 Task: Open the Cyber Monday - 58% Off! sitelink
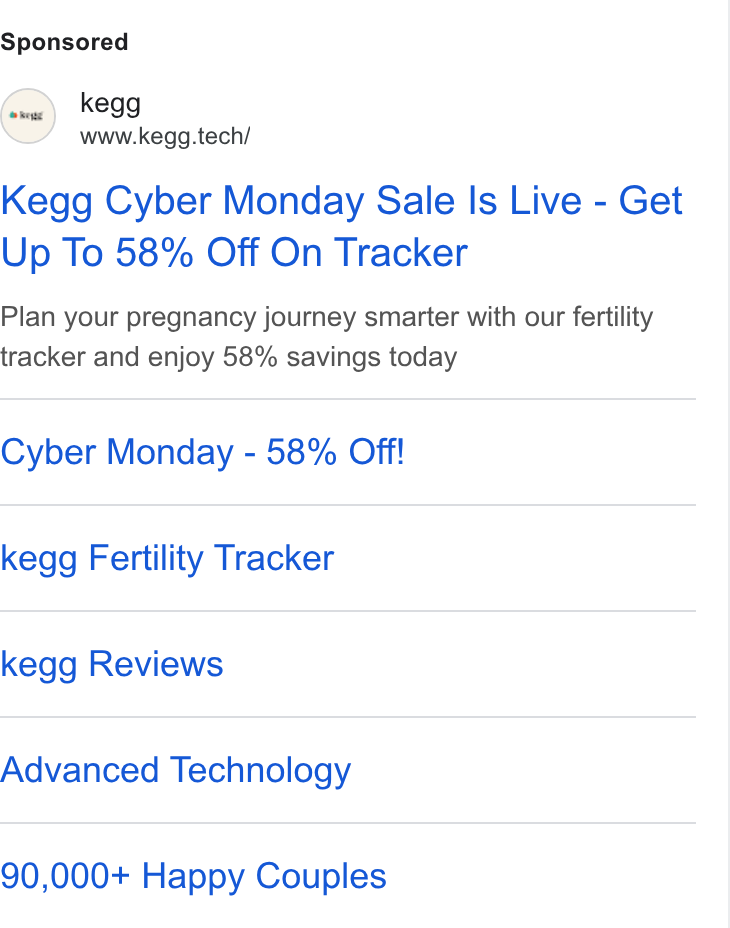pos(202,452)
